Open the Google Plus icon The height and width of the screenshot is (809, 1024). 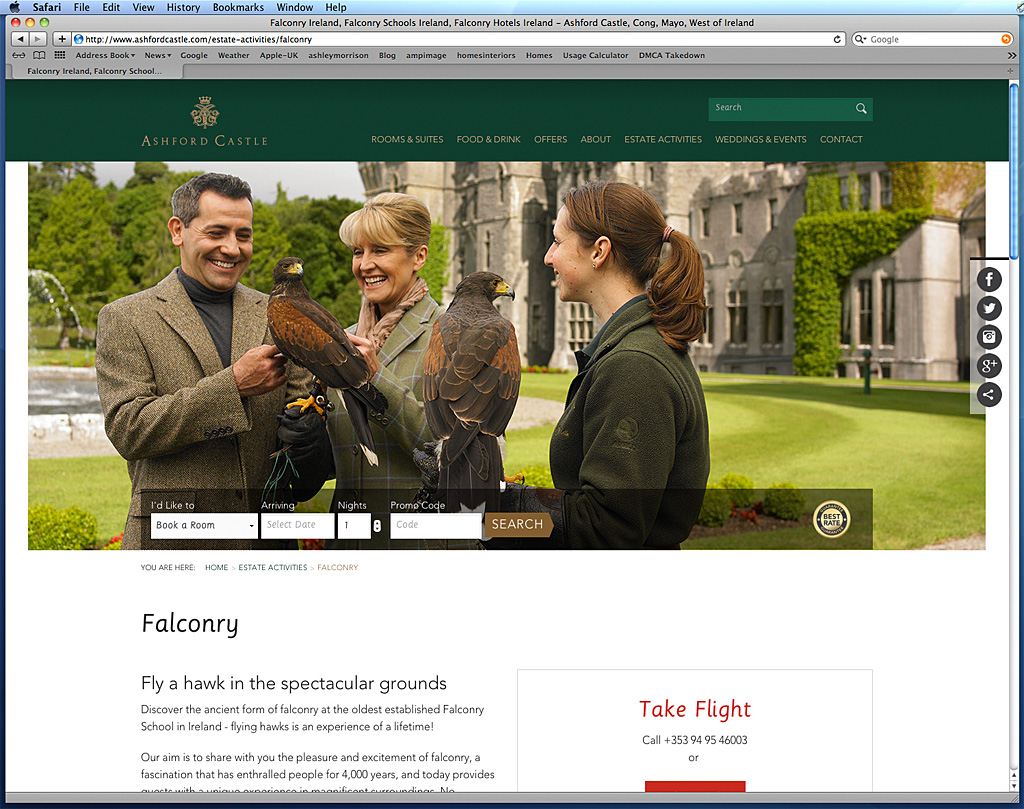(x=988, y=366)
